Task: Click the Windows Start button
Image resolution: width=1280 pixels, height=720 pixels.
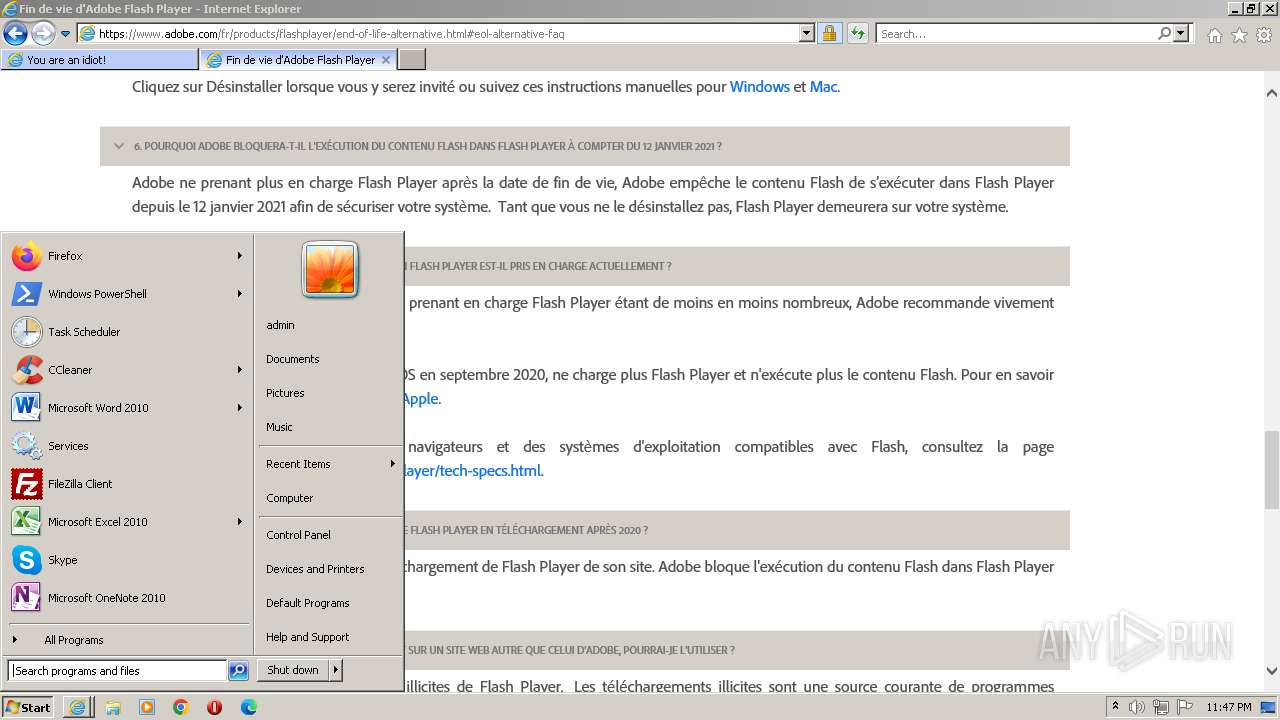Action: pyautogui.click(x=28, y=707)
